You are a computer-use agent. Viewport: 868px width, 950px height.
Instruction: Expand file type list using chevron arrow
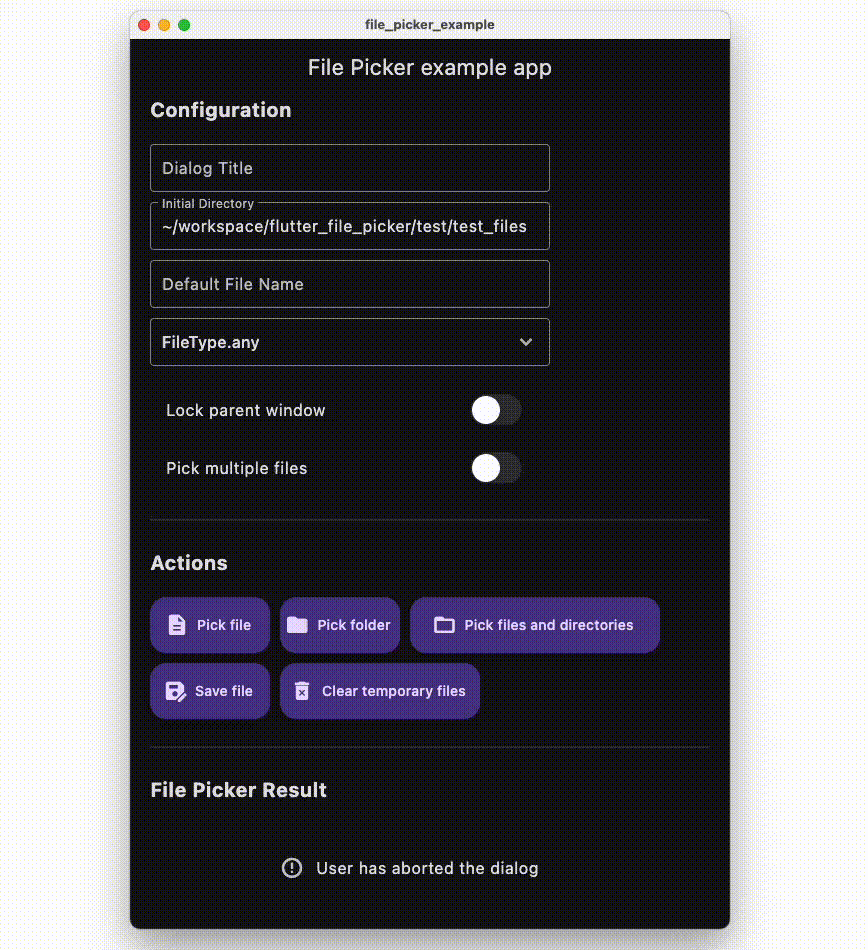(x=526, y=342)
